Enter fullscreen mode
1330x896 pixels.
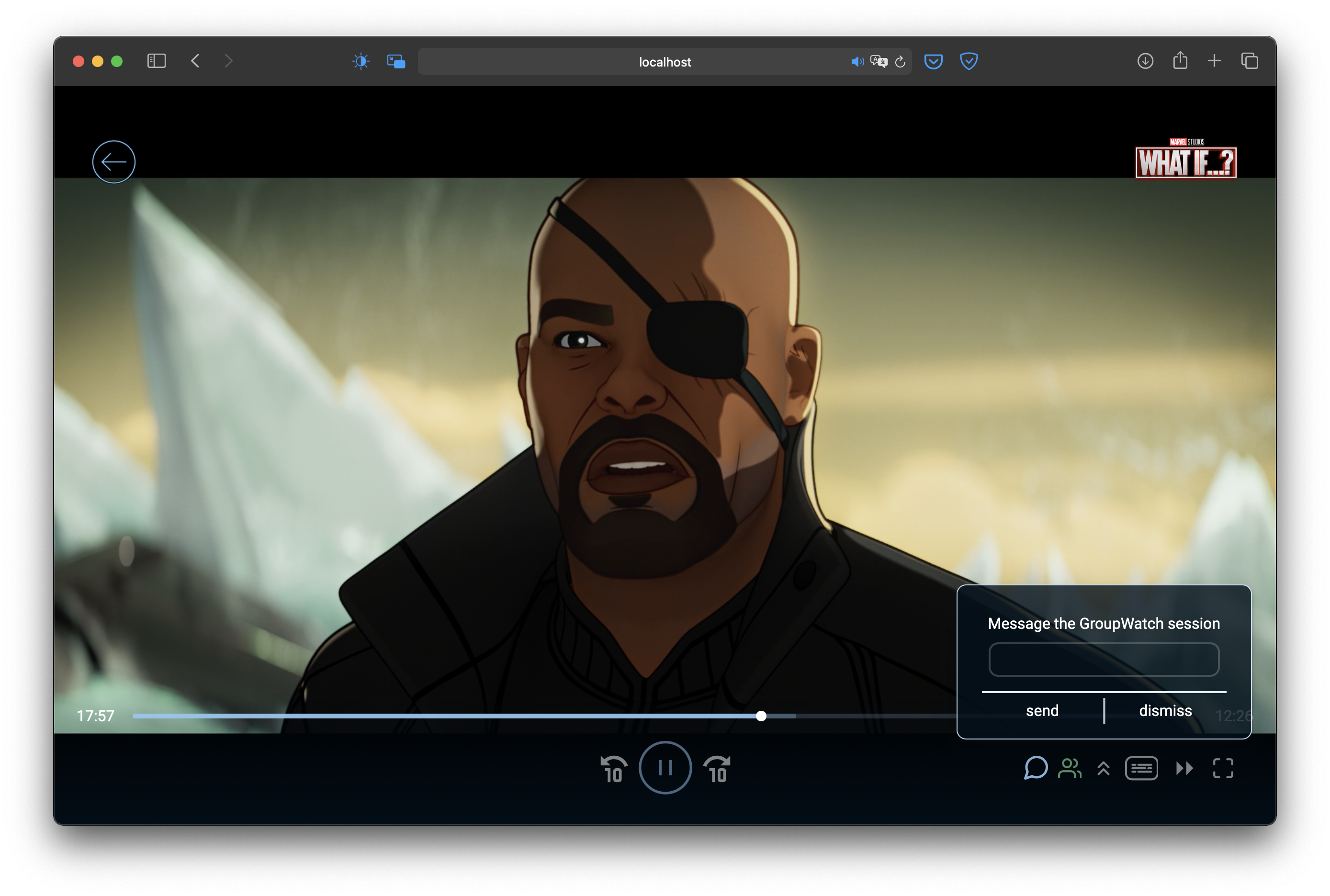(x=1223, y=768)
